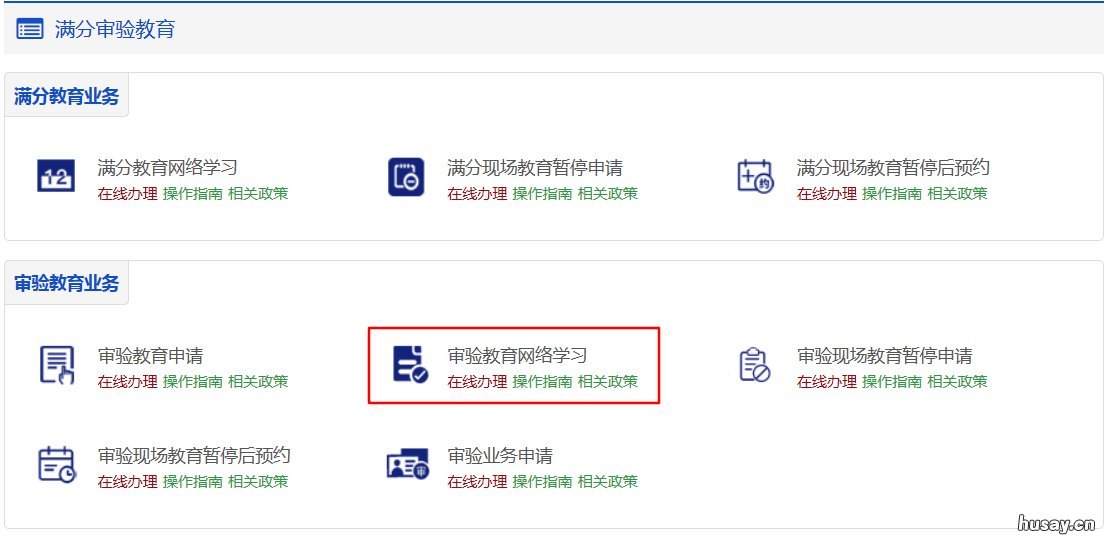Click the list icon beside 满分审验教育 header
Image resolution: width=1110 pixels, height=541 pixels.
pos(30,30)
